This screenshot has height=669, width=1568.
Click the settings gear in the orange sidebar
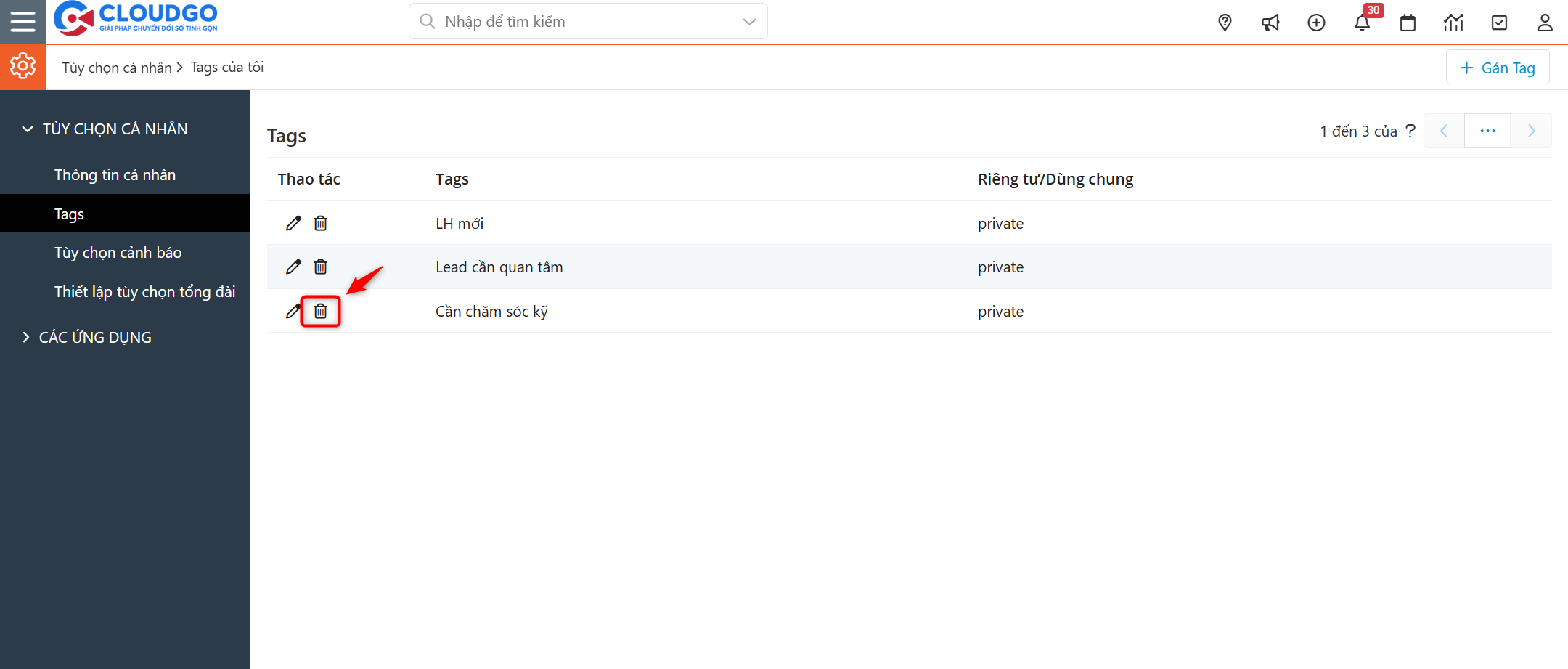23,66
